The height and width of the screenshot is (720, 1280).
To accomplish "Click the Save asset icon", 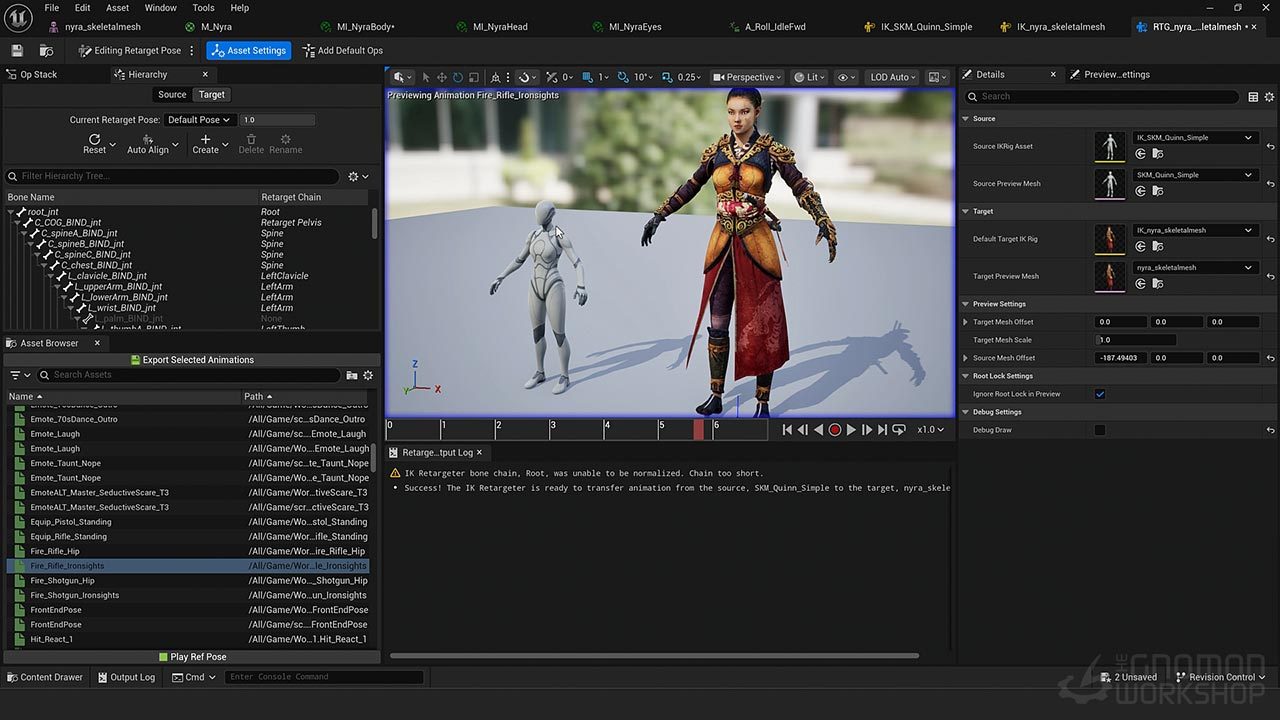I will [x=17, y=50].
